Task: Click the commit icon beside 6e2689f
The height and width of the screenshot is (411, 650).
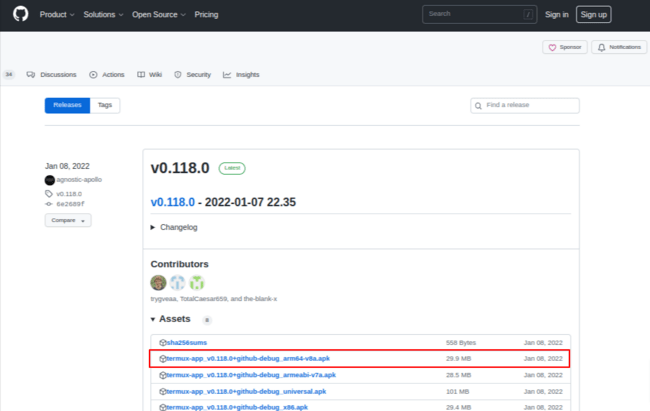Action: (x=49, y=204)
